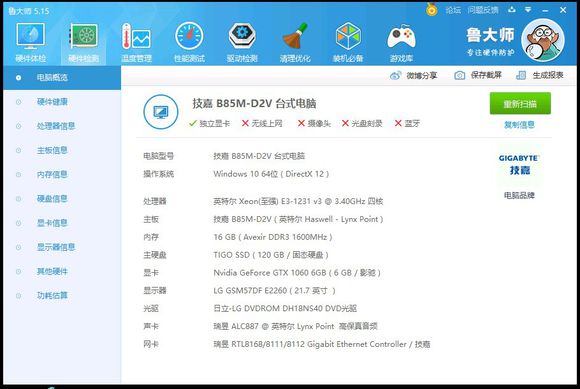Click the GIGABYTE 技嘉 brand logo
This screenshot has height=389, width=580.
tap(519, 165)
